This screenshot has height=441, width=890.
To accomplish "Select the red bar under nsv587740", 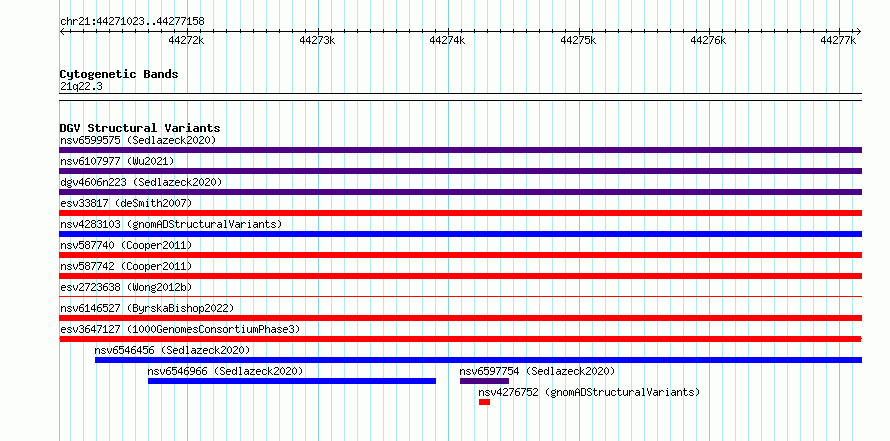I will 460,255.
